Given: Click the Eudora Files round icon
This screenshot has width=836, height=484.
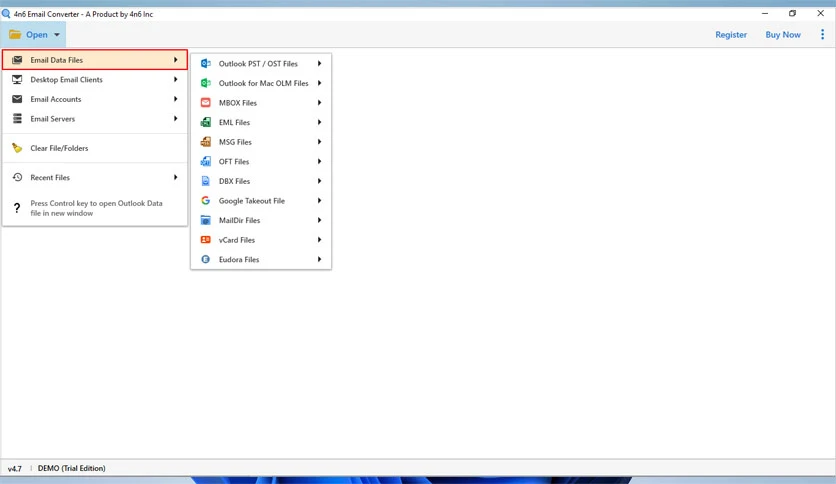Looking at the screenshot, I should [x=205, y=259].
